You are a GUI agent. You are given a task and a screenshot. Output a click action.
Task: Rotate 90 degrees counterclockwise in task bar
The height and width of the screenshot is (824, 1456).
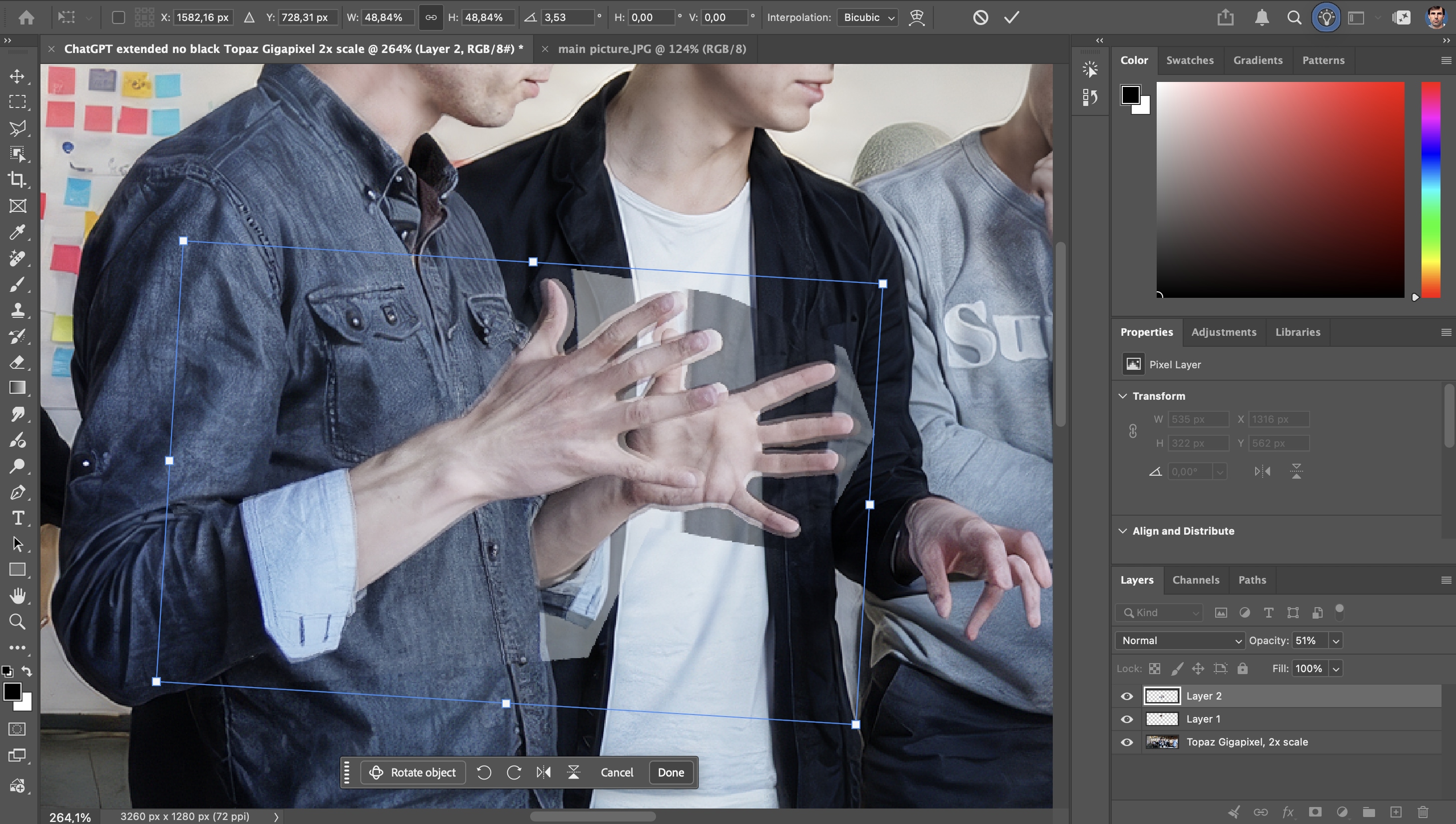pyautogui.click(x=484, y=773)
